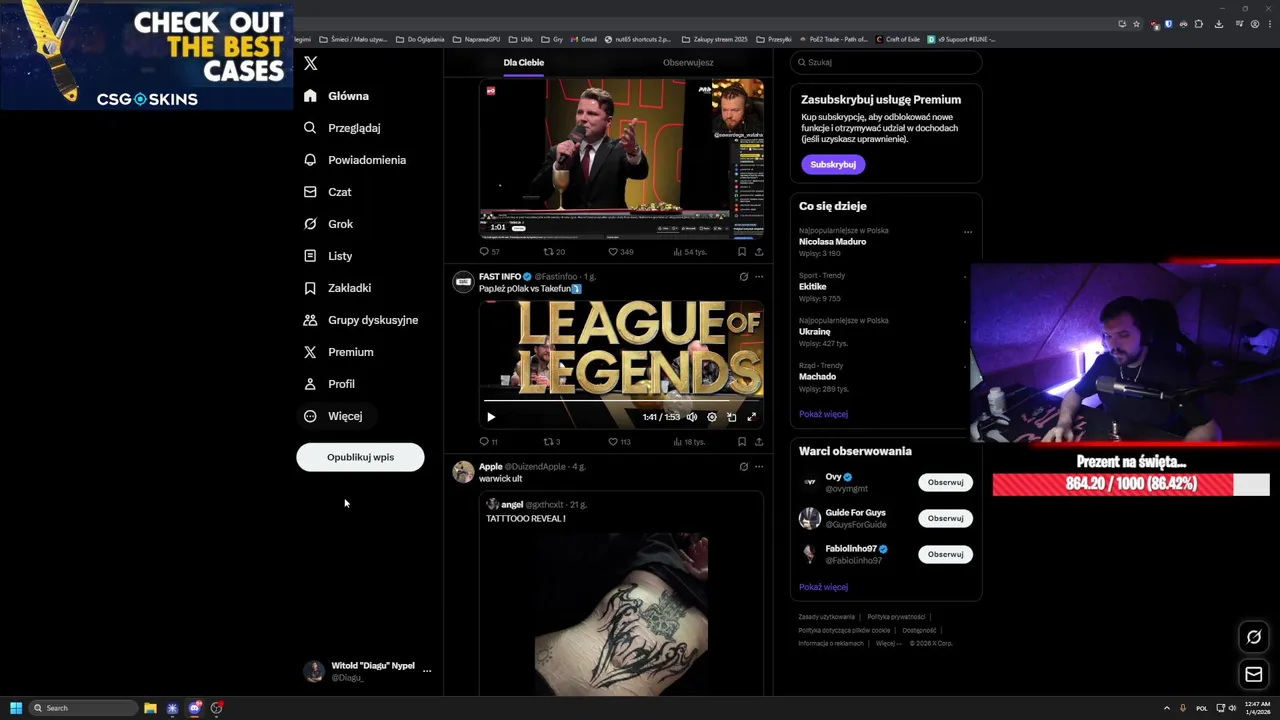The height and width of the screenshot is (720, 1280).
Task: Open video settings gear on FAST INFO video
Action: (x=711, y=417)
